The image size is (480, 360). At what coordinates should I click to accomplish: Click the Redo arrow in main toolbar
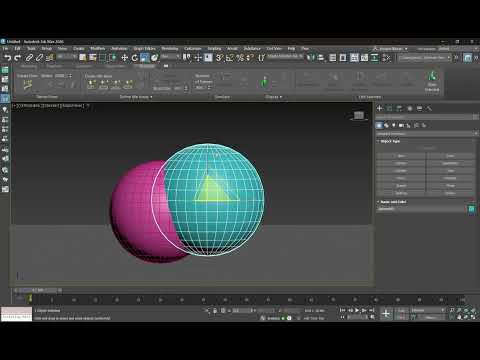click(x=17, y=58)
